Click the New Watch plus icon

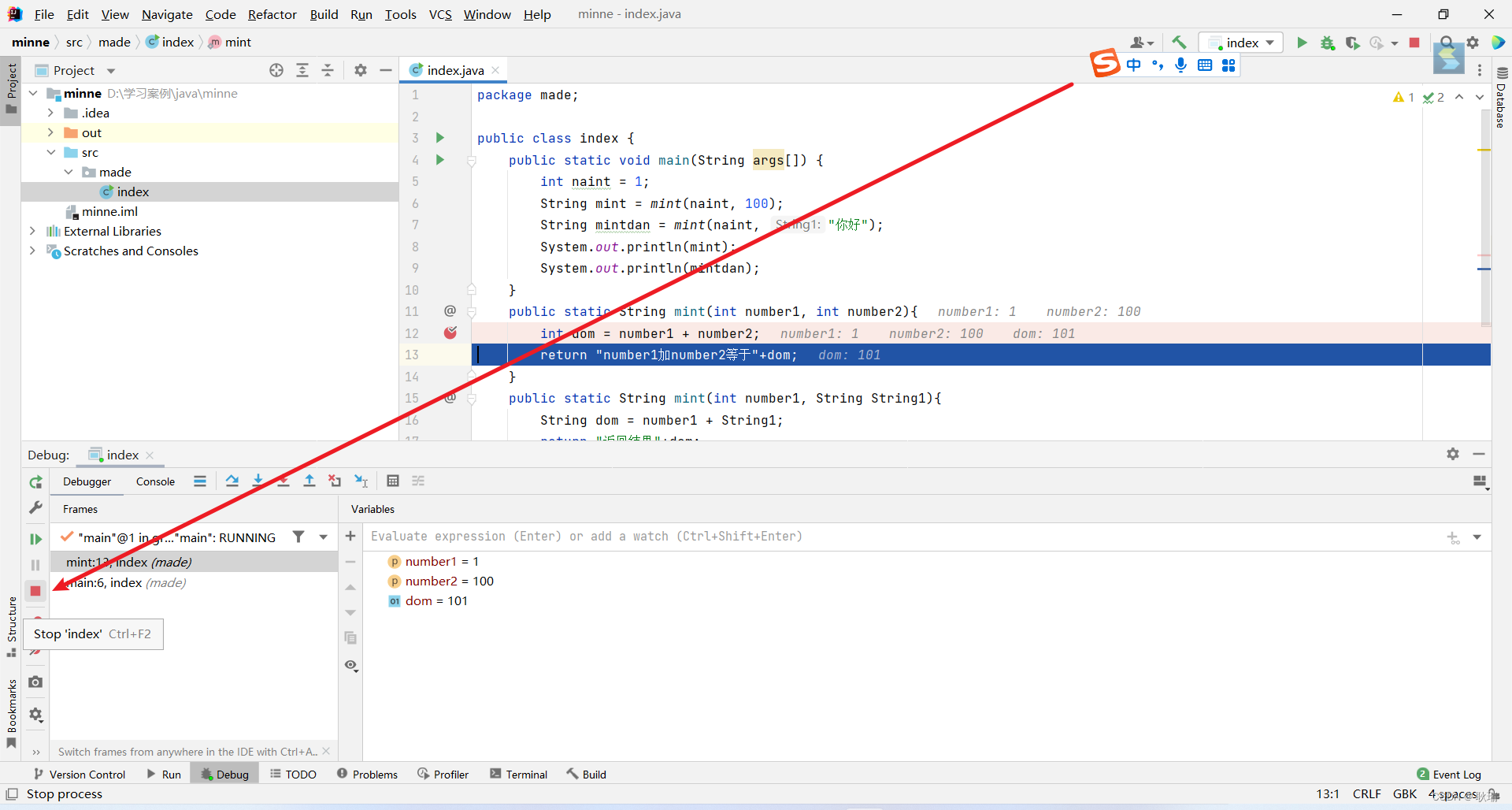click(350, 536)
